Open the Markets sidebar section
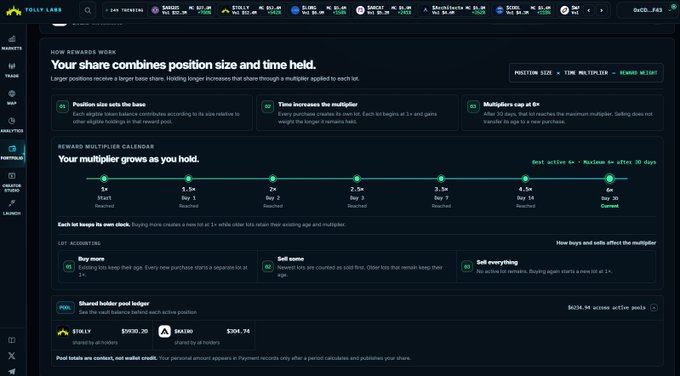This screenshot has width=680, height=376. point(12,43)
